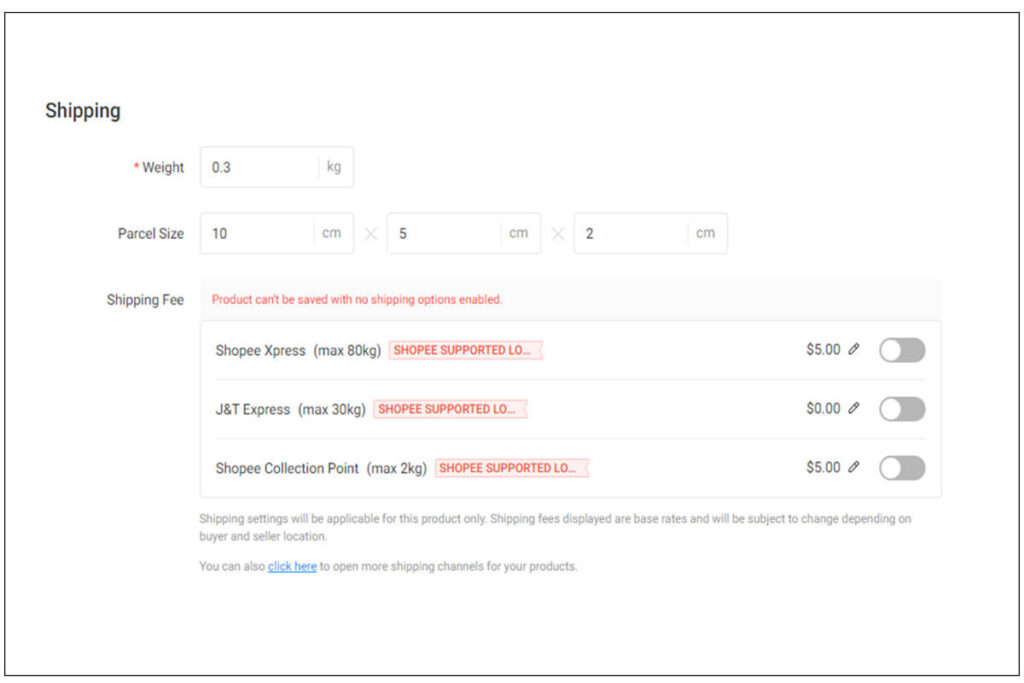
Task: Select the parcel width field showing 5
Action: [x=445, y=233]
